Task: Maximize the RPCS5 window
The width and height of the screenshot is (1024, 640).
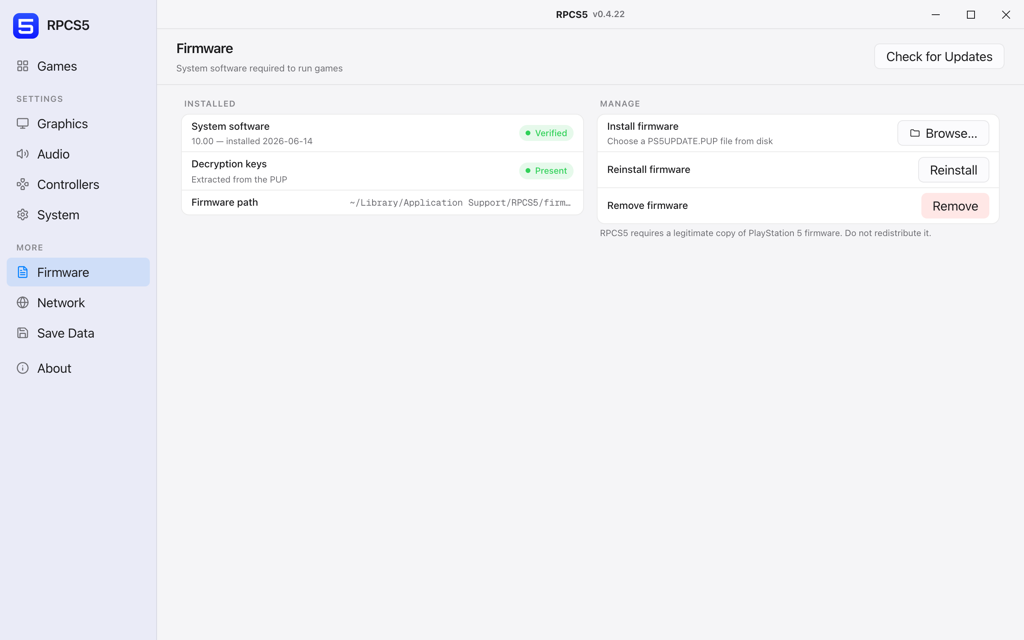Action: tap(970, 14)
